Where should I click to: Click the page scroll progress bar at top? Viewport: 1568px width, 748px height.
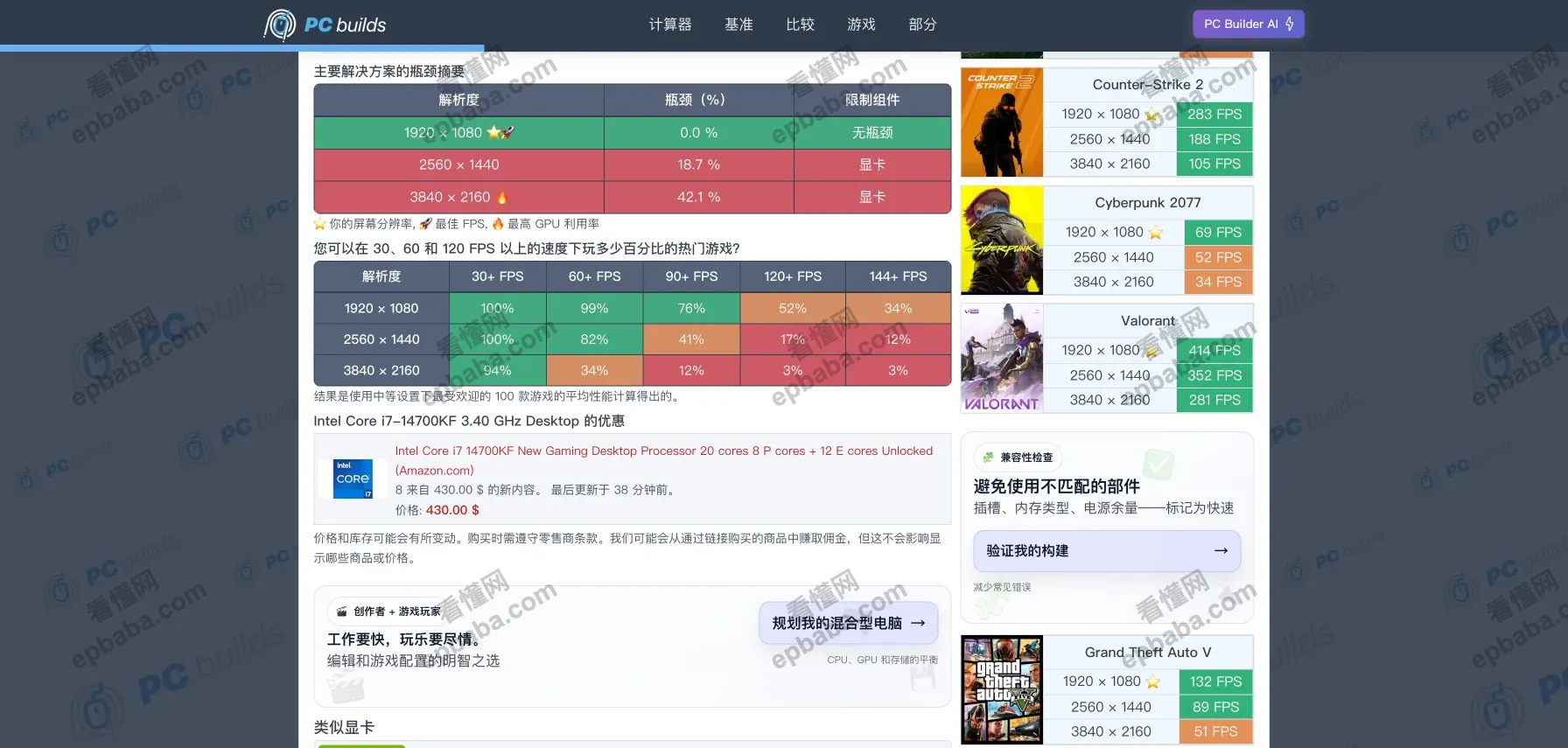tap(242, 48)
